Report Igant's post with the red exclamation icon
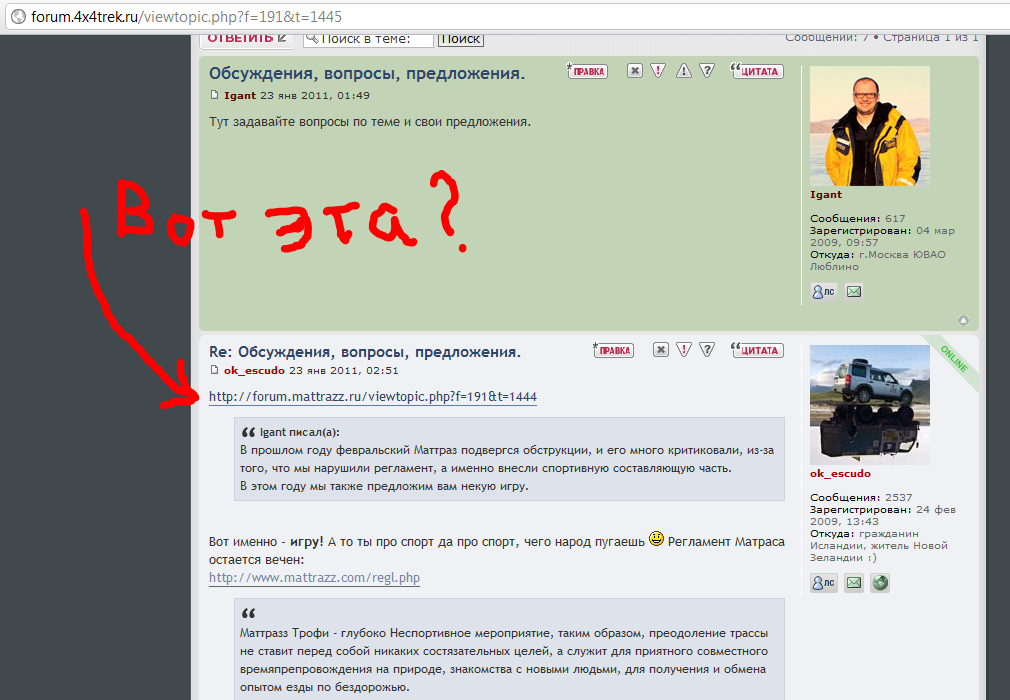This screenshot has width=1010, height=700. pos(658,71)
